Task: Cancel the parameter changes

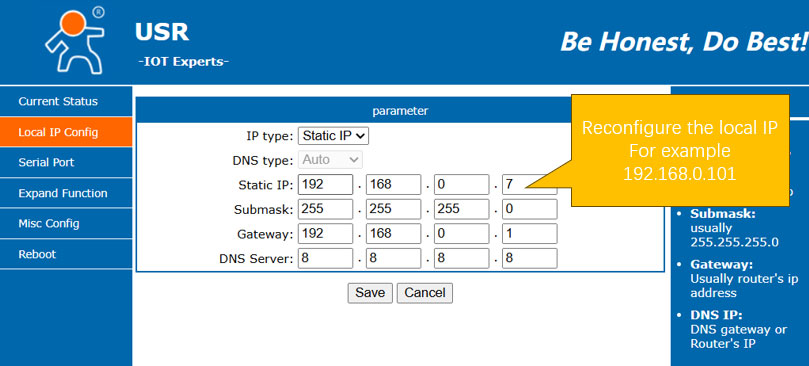Action: coord(425,293)
